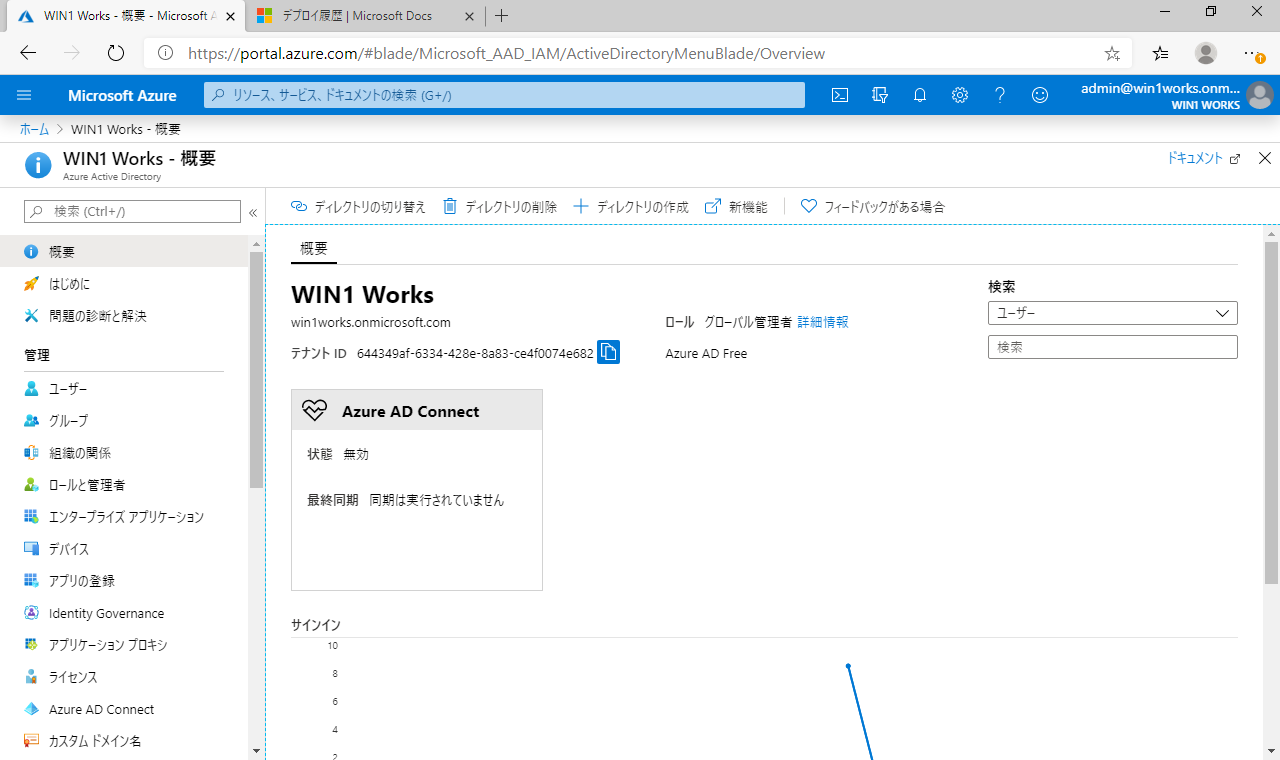Open the browser profile icon

(1206, 53)
